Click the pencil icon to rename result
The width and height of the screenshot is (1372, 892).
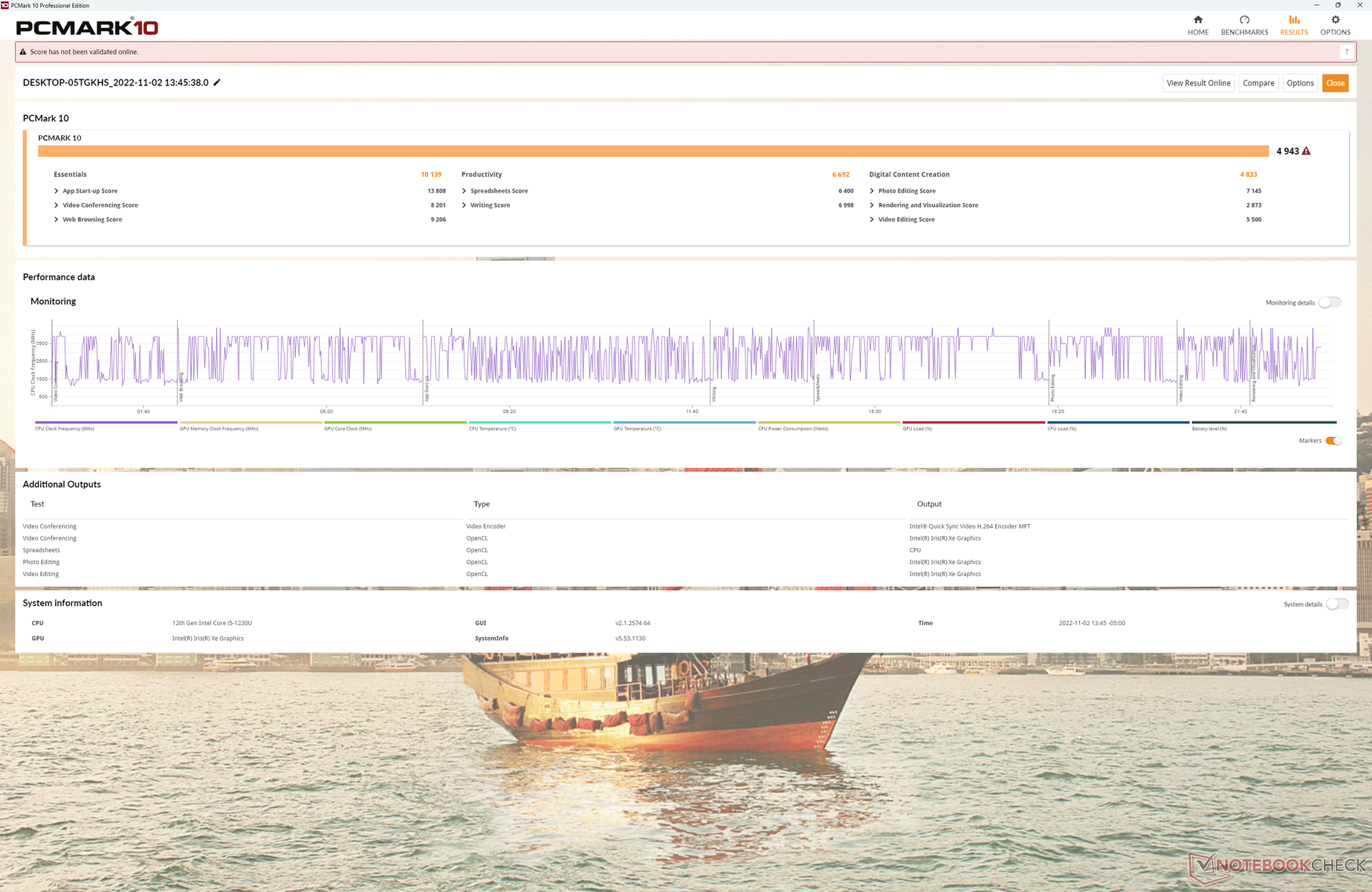tap(217, 83)
